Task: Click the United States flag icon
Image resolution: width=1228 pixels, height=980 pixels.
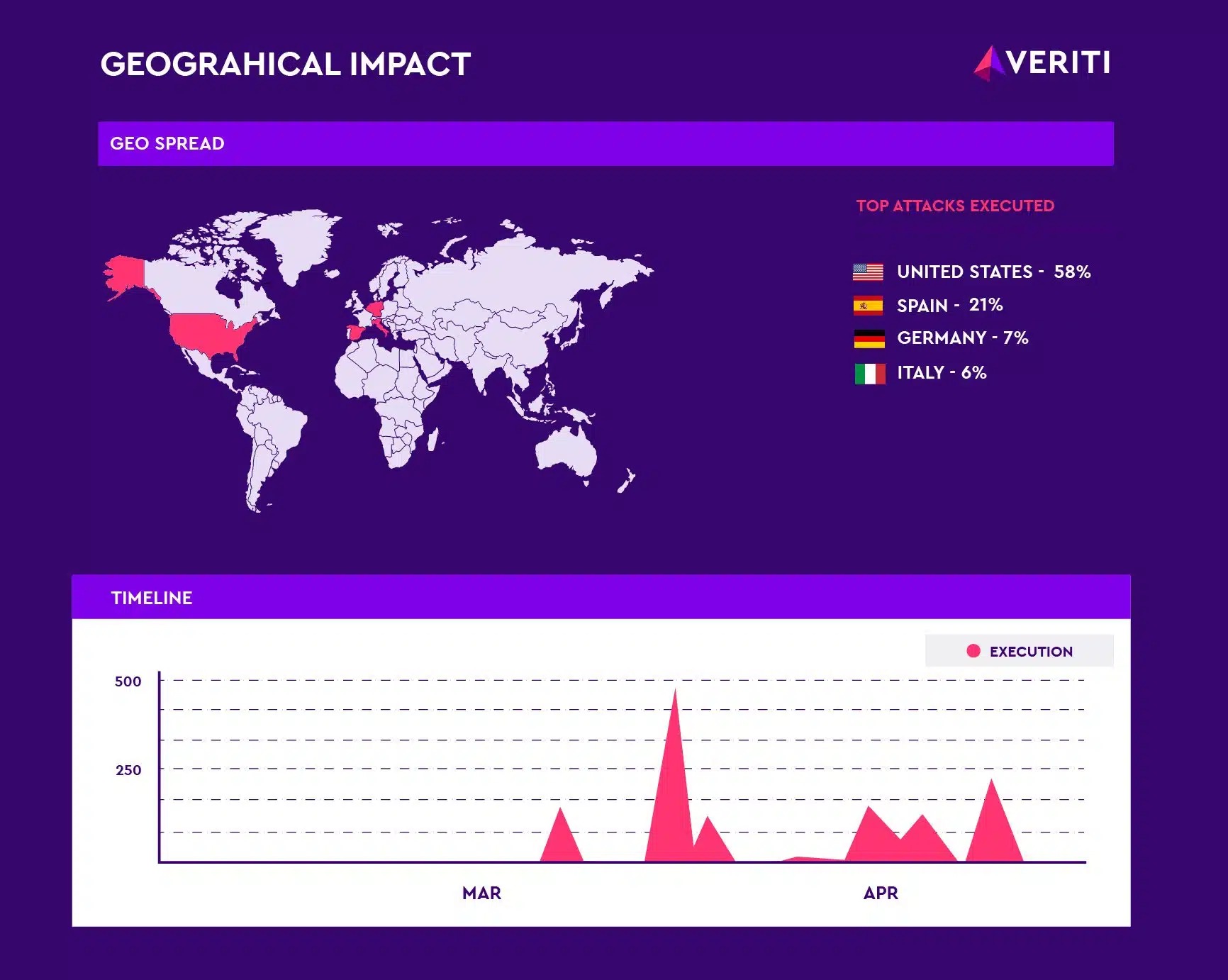Action: [868, 272]
